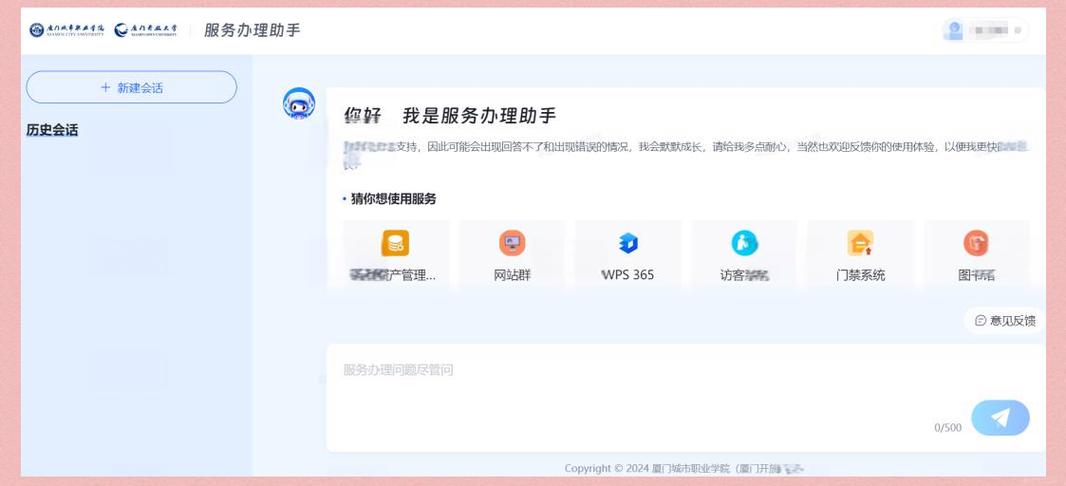This screenshot has width=1066, height=486.
Task: Click the 新建会话 new conversation button
Action: tap(131, 88)
